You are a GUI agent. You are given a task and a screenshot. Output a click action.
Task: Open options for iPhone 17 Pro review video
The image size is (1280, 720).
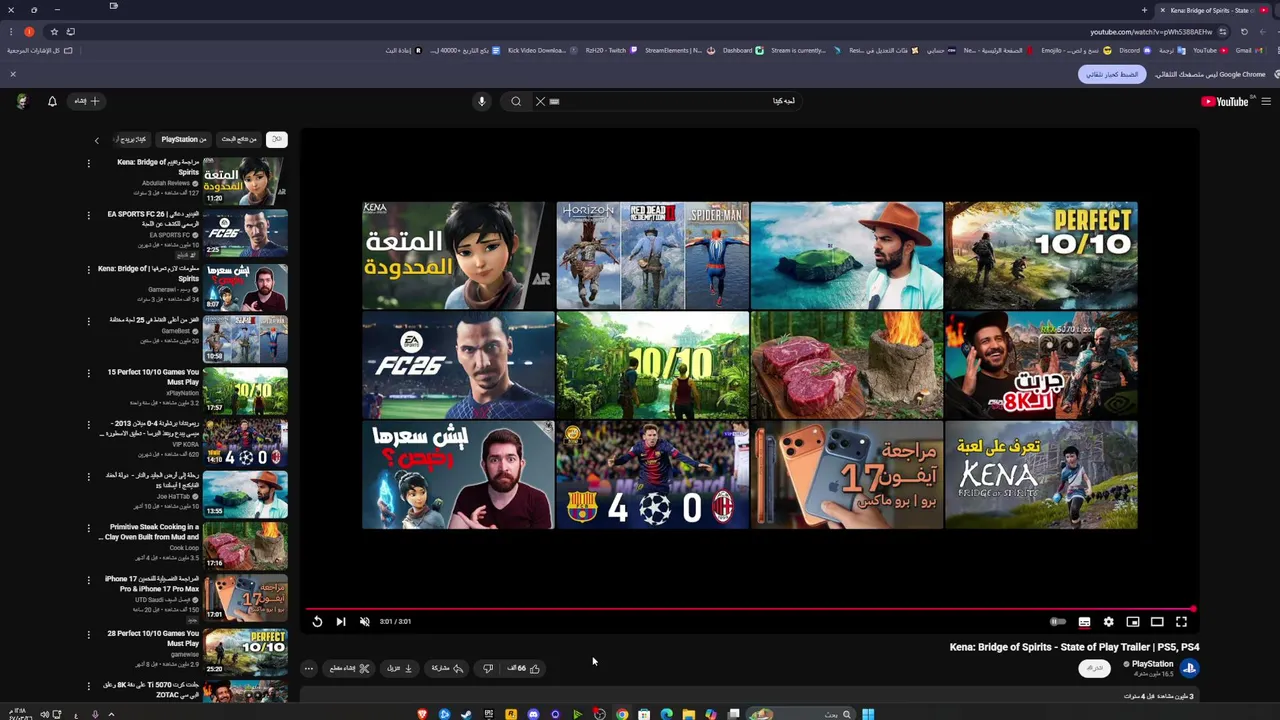pyautogui.click(x=88, y=582)
